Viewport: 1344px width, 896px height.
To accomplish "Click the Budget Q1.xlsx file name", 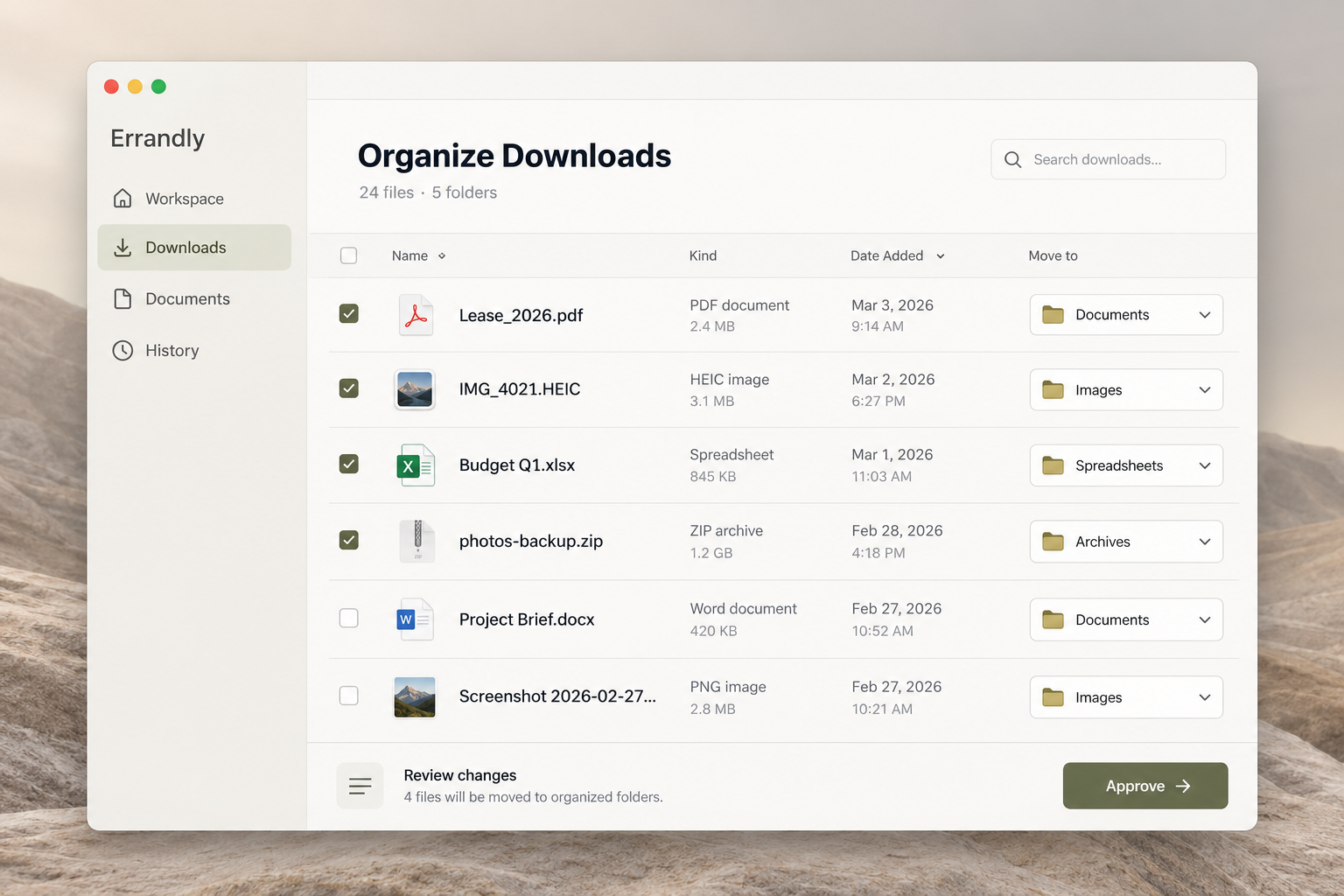I will point(517,465).
